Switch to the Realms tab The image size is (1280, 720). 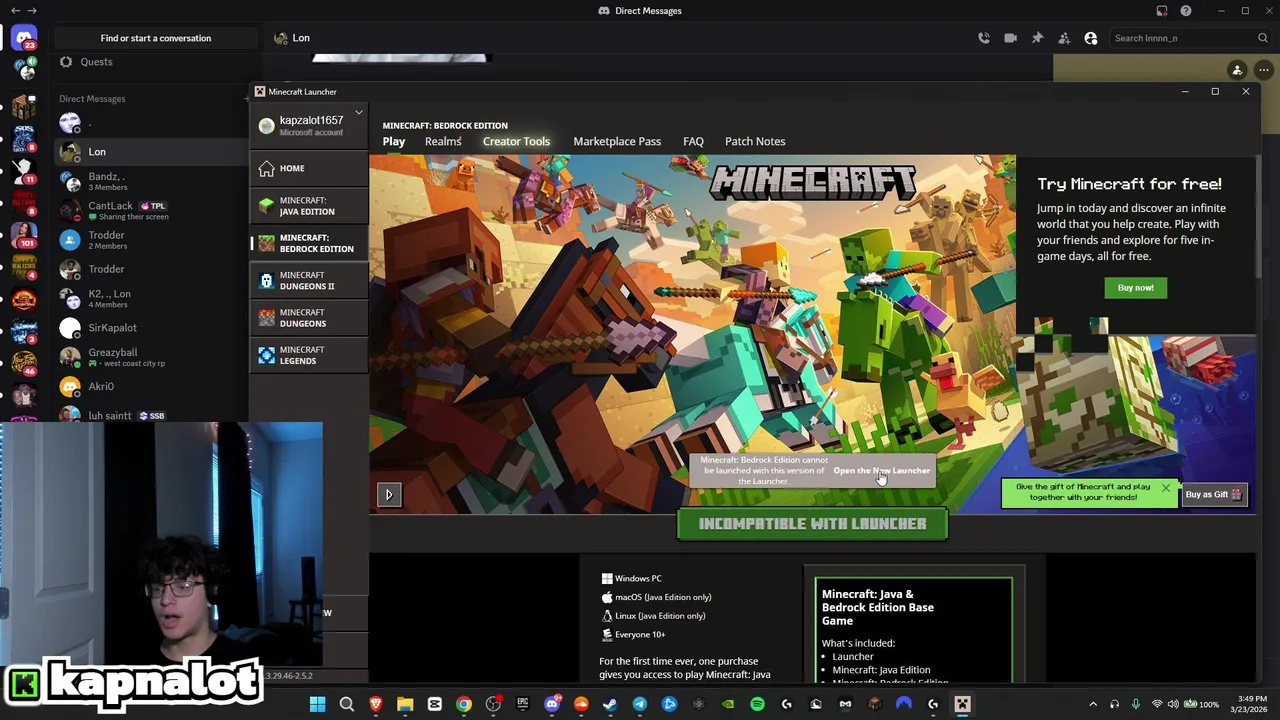[443, 141]
